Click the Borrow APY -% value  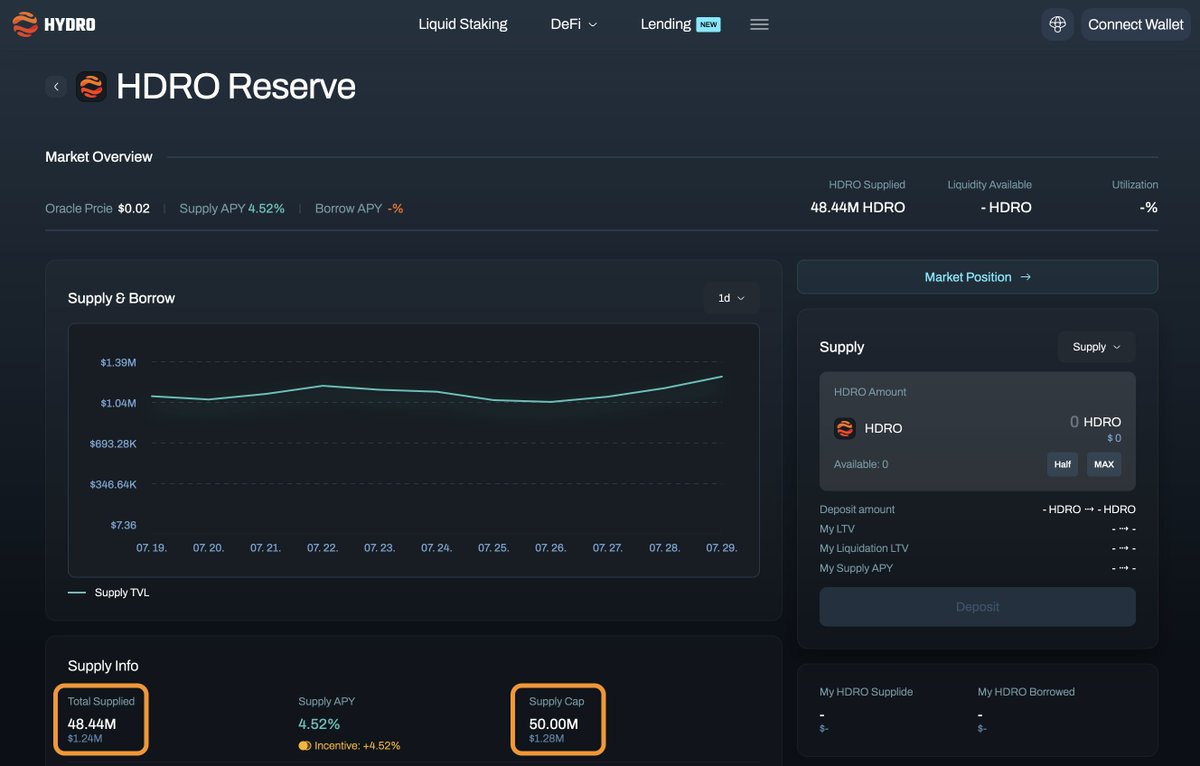click(x=395, y=208)
